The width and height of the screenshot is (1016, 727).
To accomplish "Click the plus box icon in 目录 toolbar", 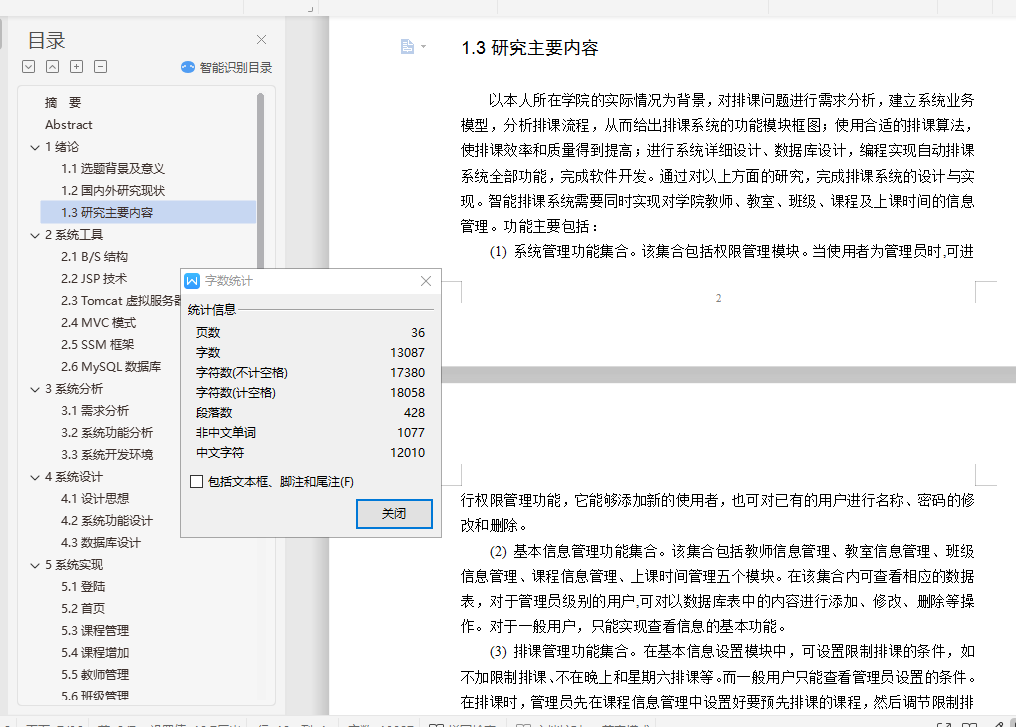I will coord(76,67).
